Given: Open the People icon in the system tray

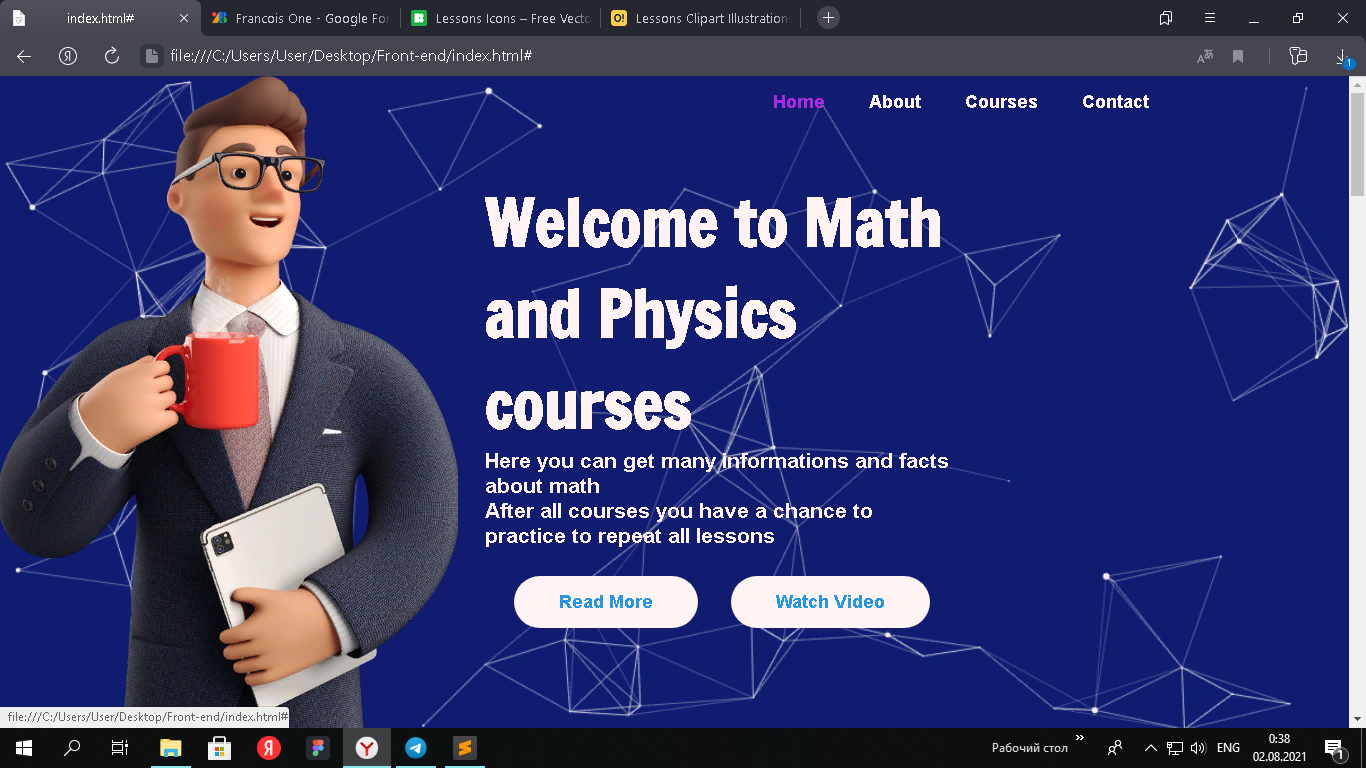Looking at the screenshot, I should [x=1115, y=748].
